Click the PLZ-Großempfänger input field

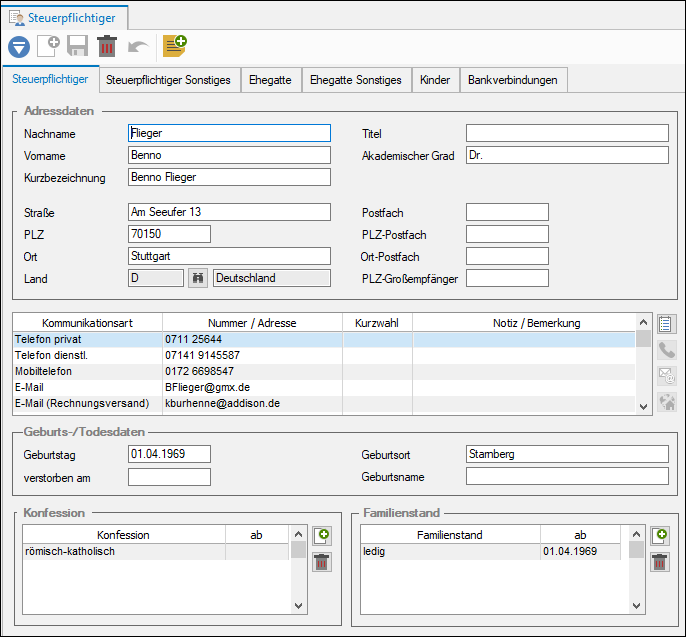[507, 278]
